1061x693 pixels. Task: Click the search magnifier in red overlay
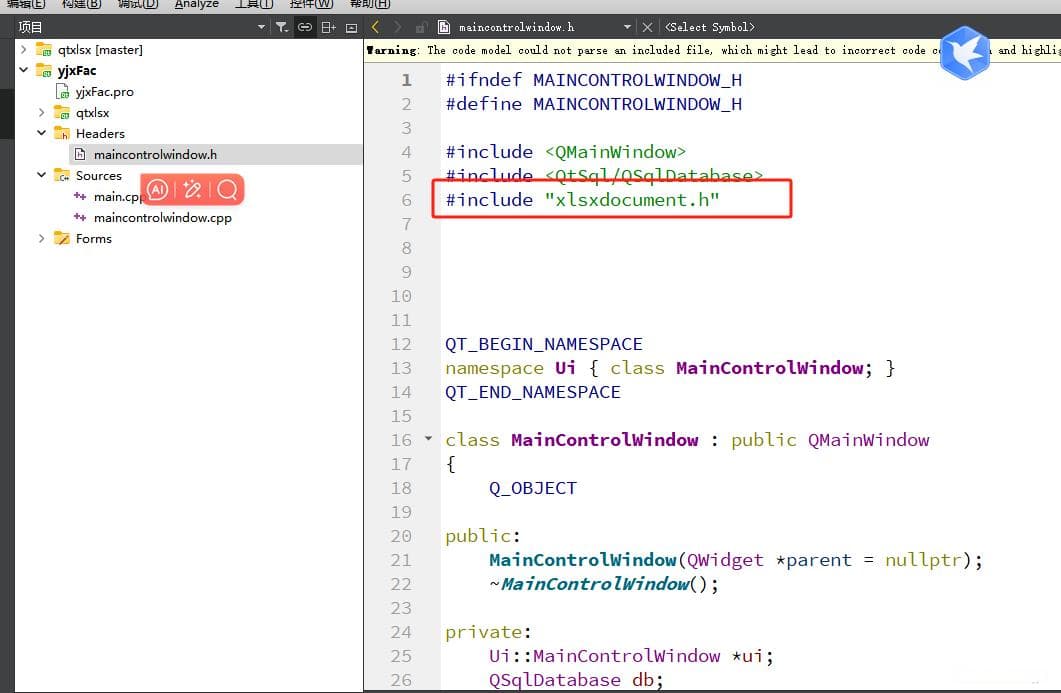click(227, 189)
